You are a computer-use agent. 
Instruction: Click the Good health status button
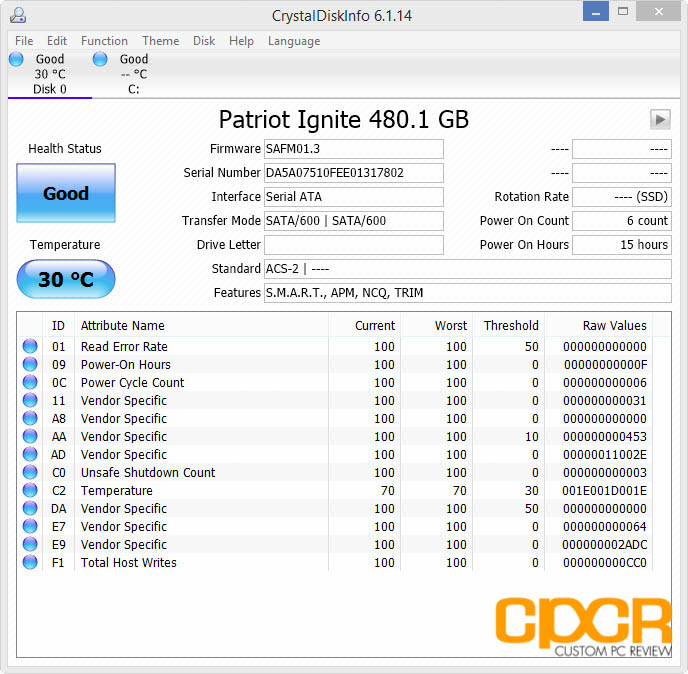tap(66, 193)
